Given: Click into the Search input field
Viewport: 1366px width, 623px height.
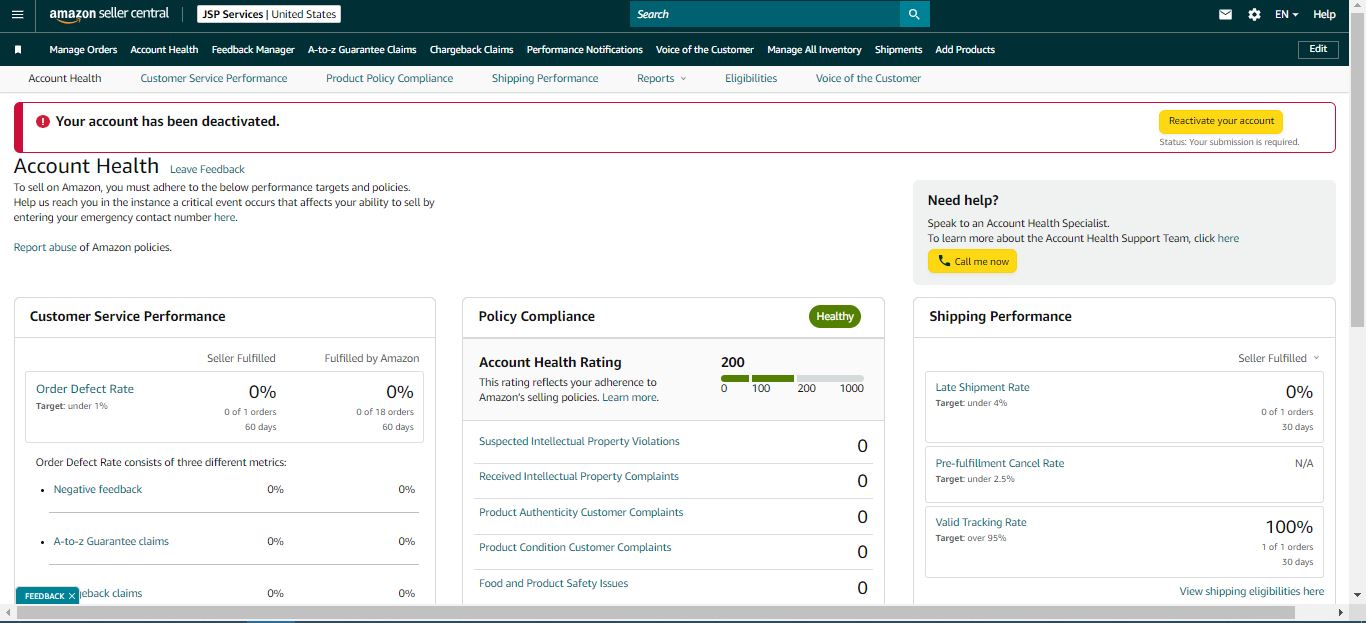Looking at the screenshot, I should (x=765, y=14).
